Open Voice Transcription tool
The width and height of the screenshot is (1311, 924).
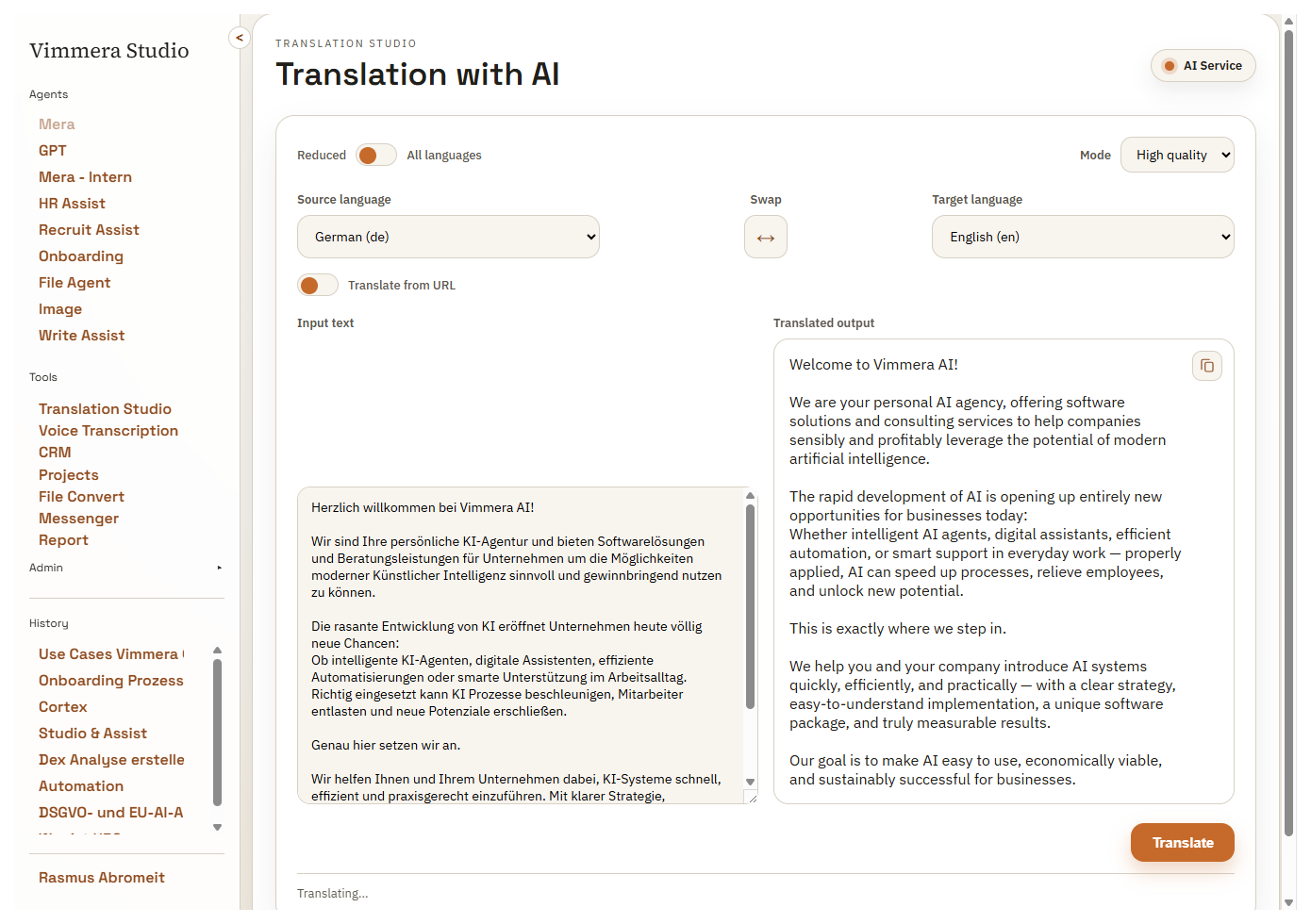click(x=108, y=431)
